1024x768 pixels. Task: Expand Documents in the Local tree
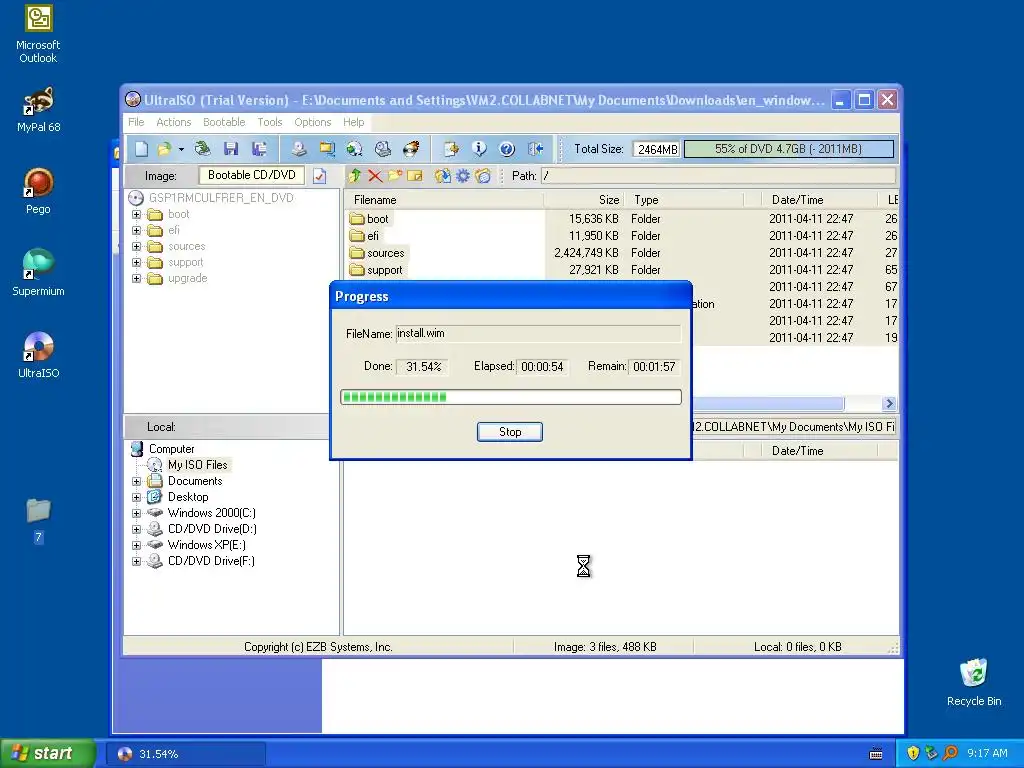tap(136, 481)
